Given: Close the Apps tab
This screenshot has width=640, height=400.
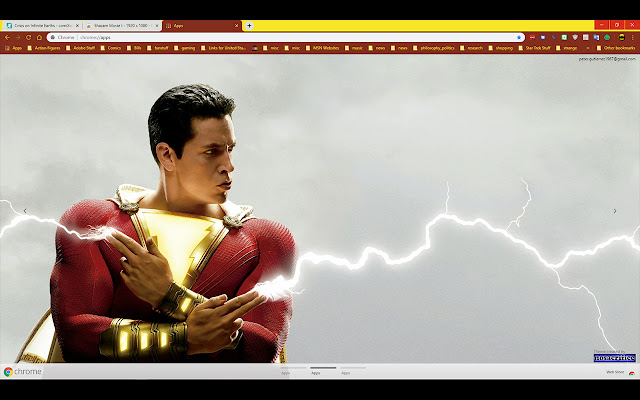Looking at the screenshot, I should click(x=236, y=26).
